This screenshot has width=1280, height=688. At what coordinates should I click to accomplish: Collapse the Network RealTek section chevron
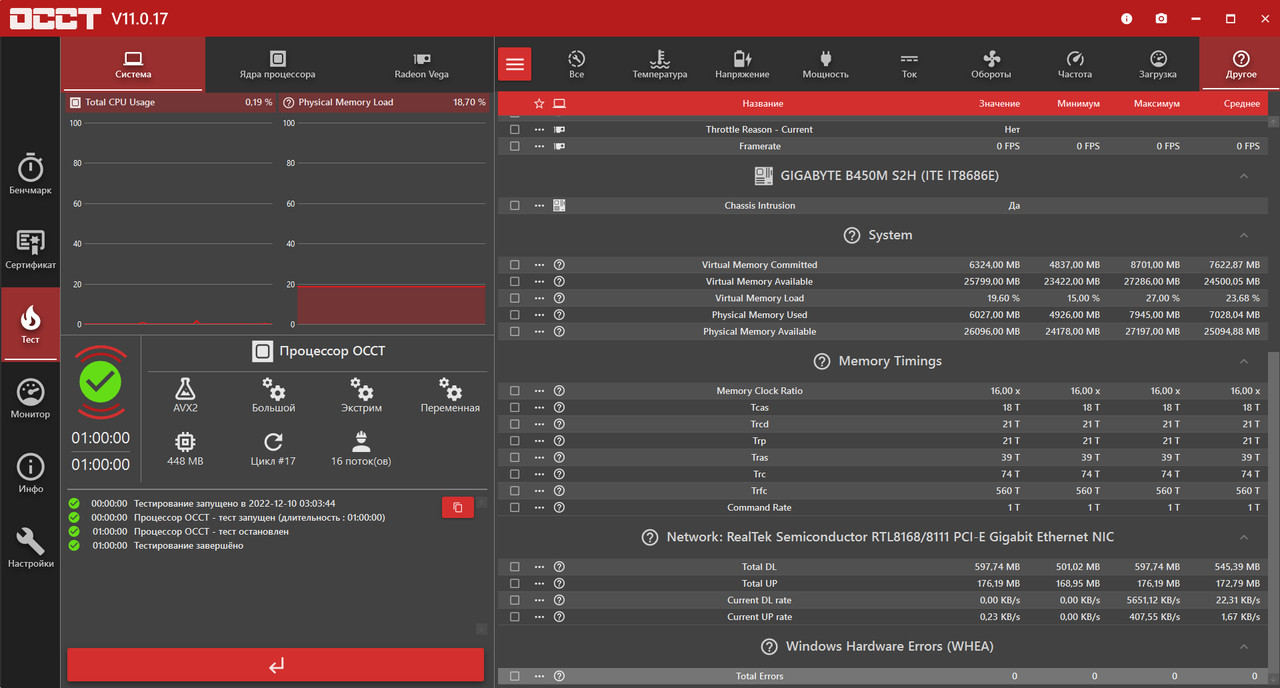(1244, 537)
